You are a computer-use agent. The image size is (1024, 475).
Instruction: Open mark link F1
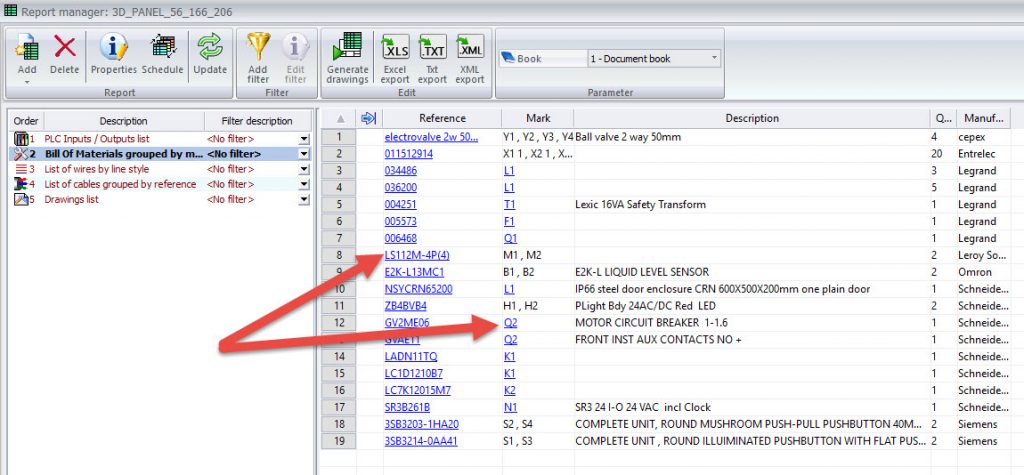[509, 221]
